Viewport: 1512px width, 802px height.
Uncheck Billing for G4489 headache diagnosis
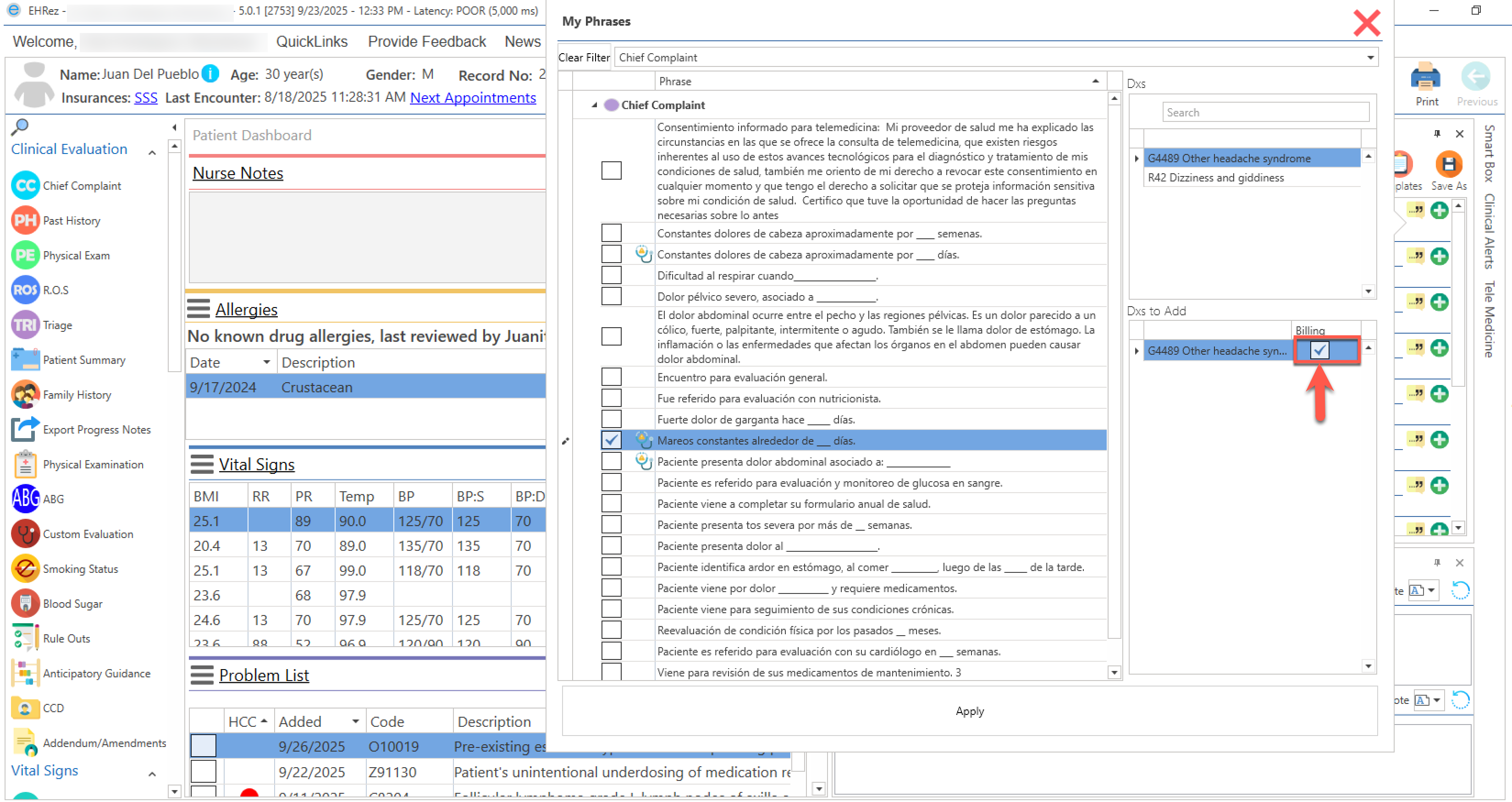click(x=1319, y=350)
